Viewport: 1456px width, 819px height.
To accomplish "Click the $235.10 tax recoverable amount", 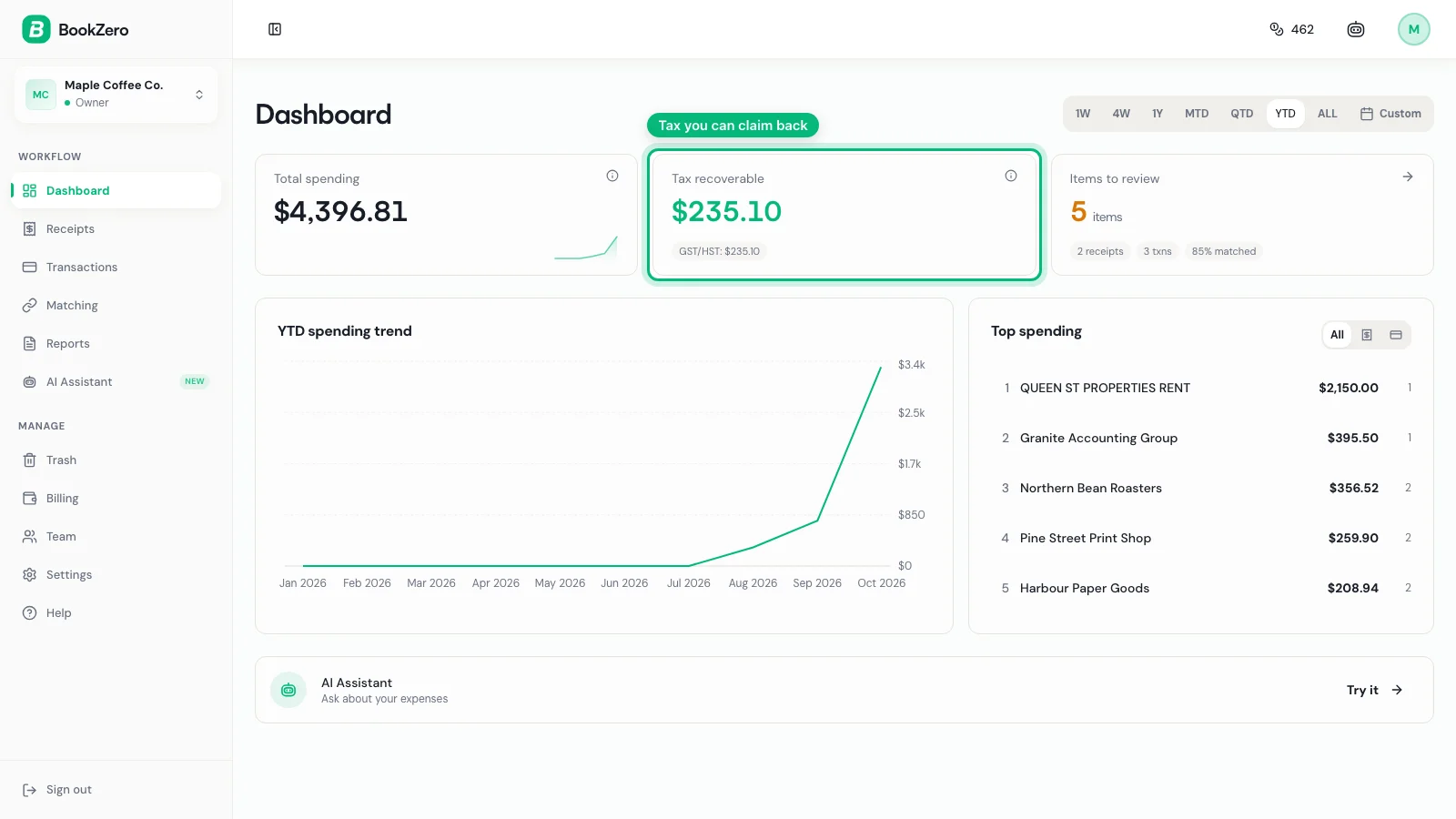I will [726, 211].
